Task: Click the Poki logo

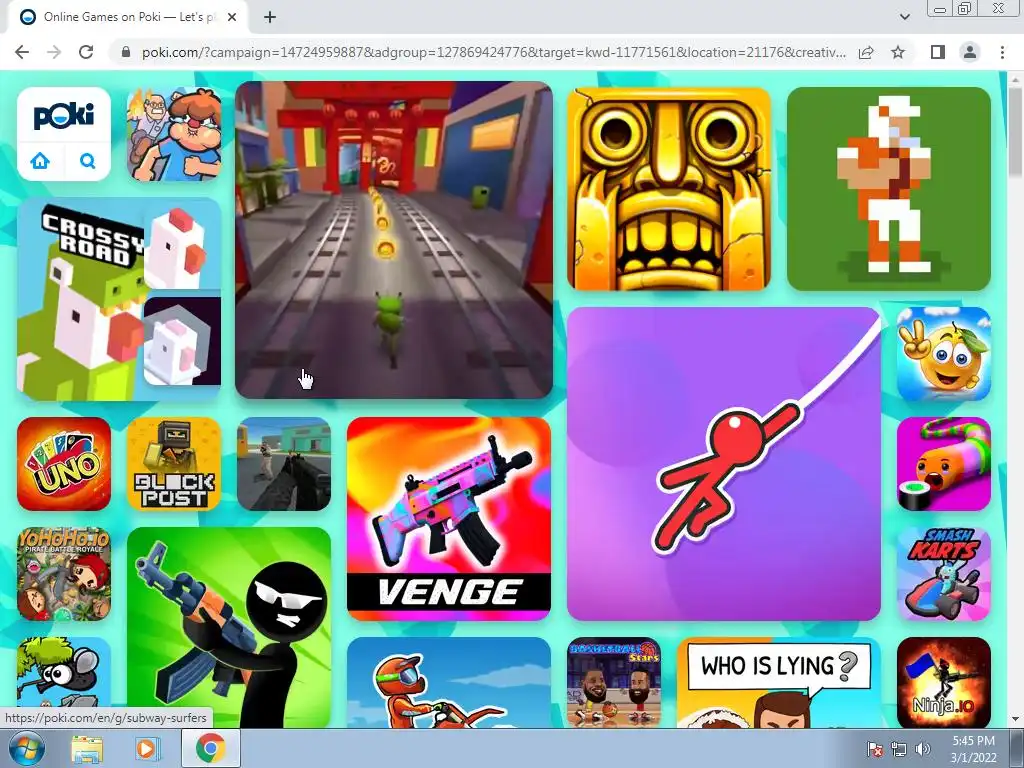Action: 64,117
